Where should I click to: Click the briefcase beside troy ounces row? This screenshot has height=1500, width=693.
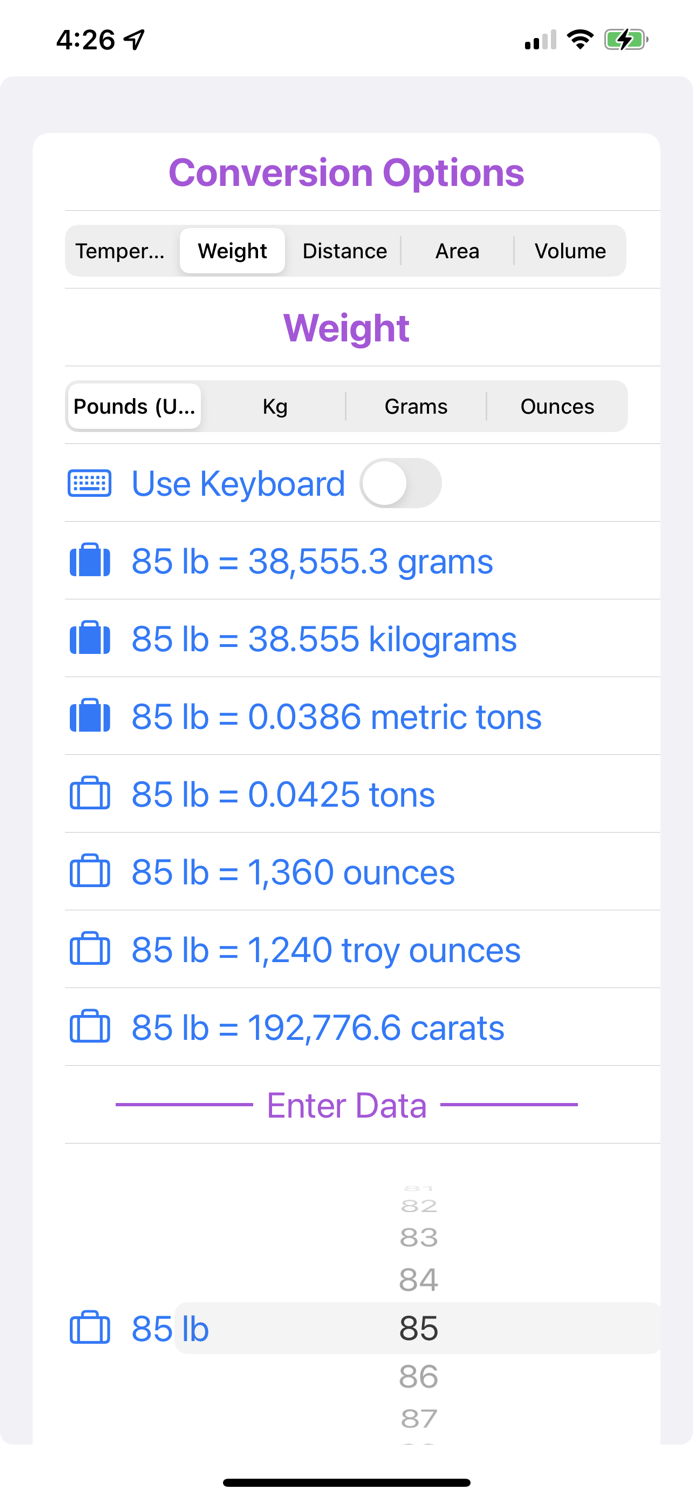[89, 948]
